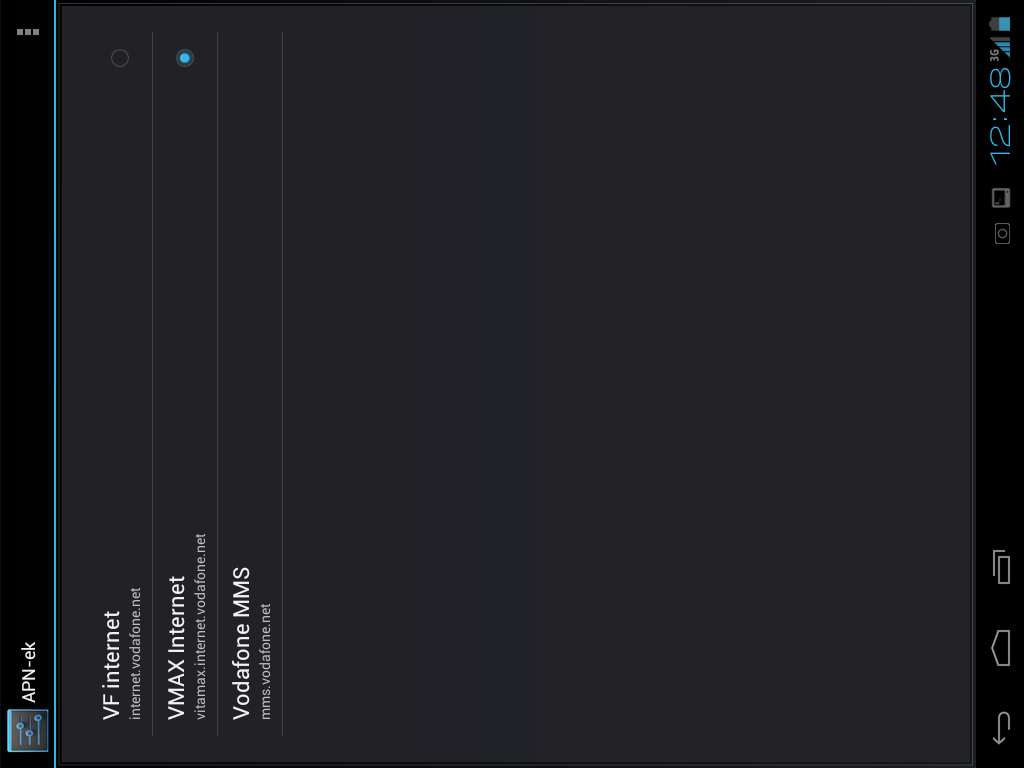
Task: Select the VMAX Internet radio button
Action: 185,58
